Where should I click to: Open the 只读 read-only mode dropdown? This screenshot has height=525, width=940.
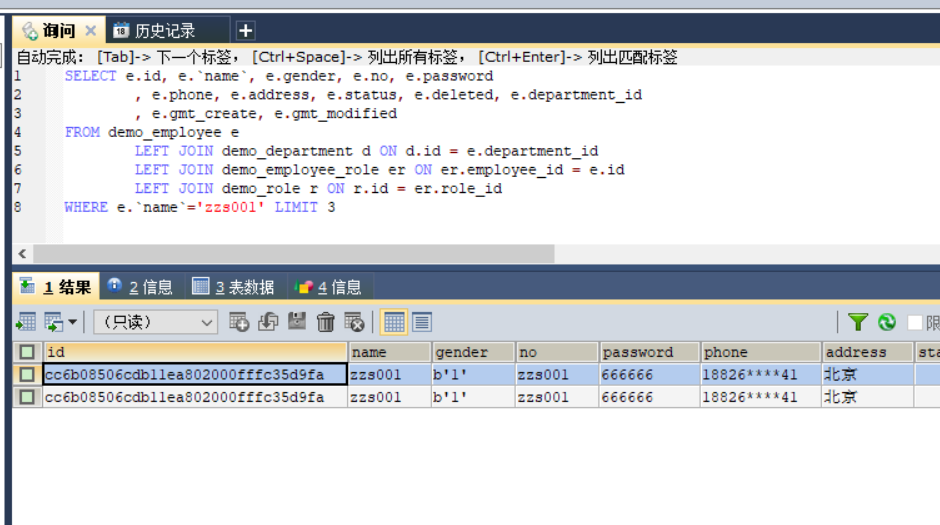click(155, 322)
